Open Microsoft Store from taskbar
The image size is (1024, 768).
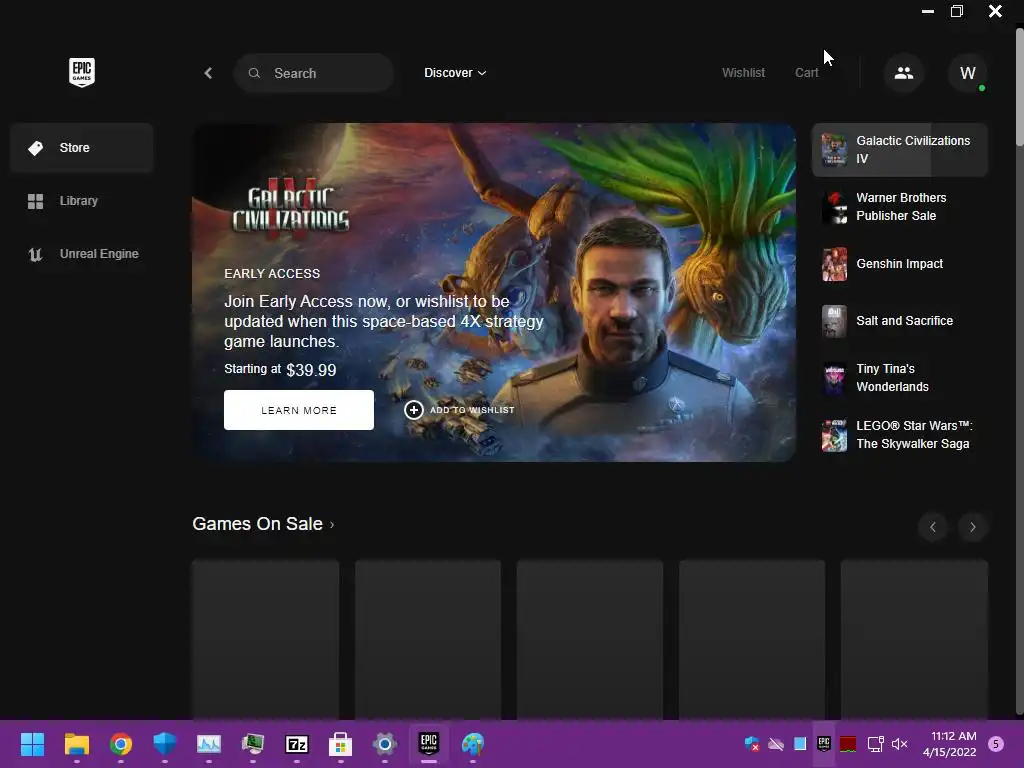click(340, 744)
